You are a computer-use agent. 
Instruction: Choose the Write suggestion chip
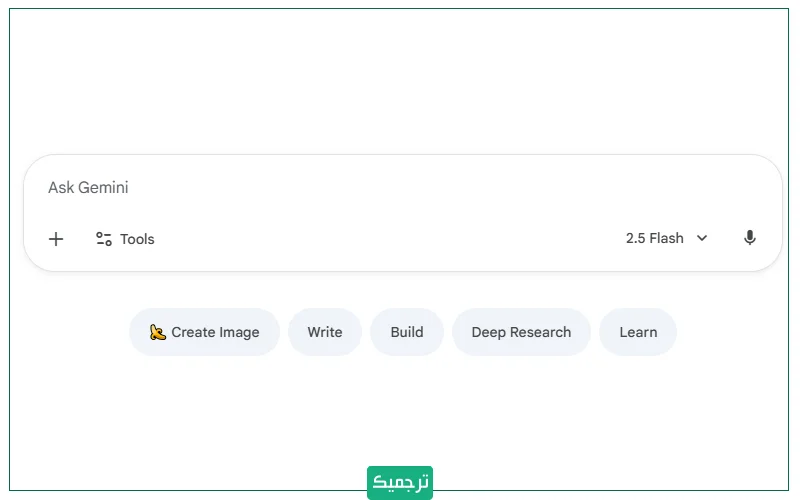pos(325,332)
